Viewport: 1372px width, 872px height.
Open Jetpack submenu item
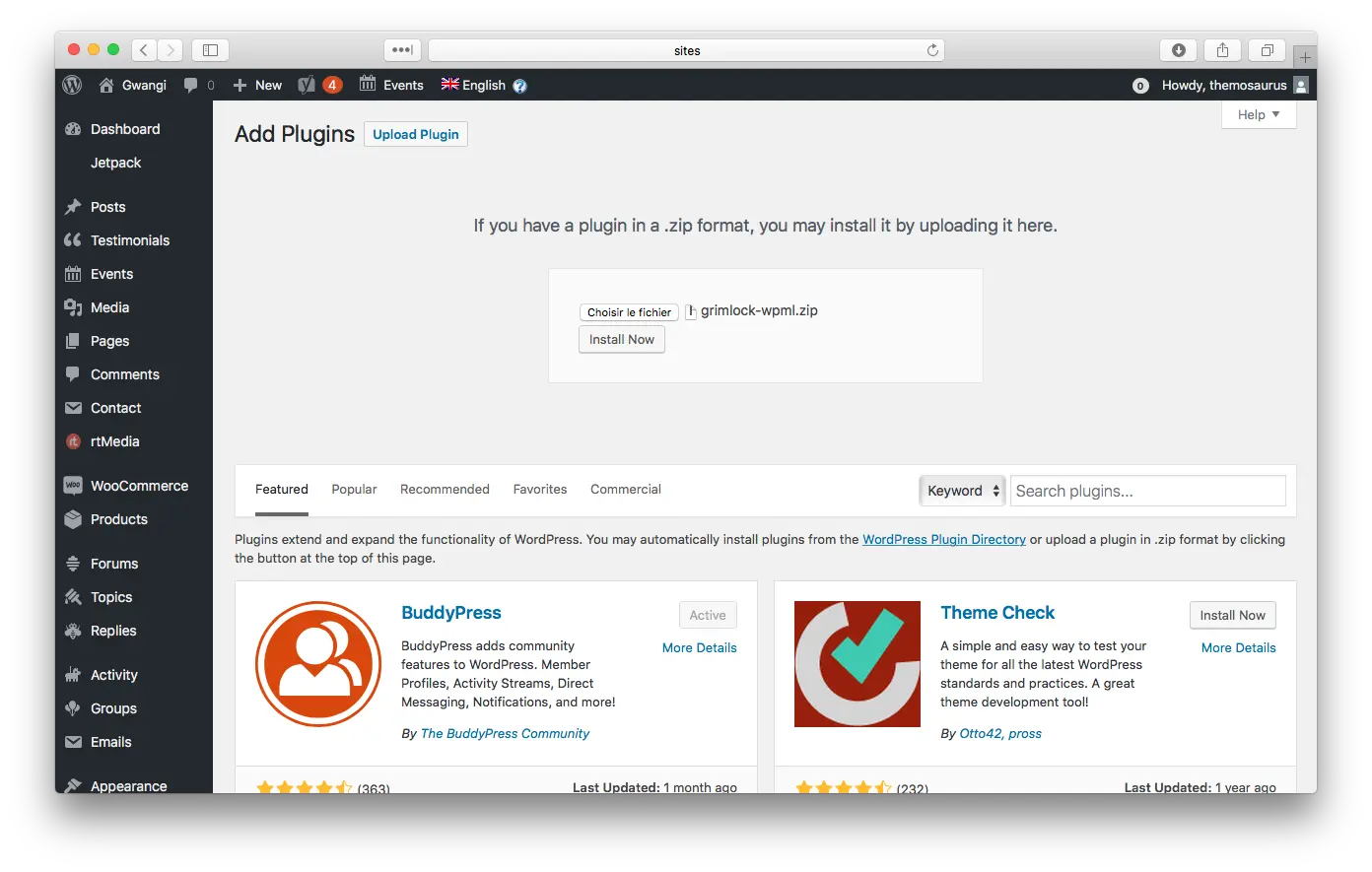coord(115,163)
